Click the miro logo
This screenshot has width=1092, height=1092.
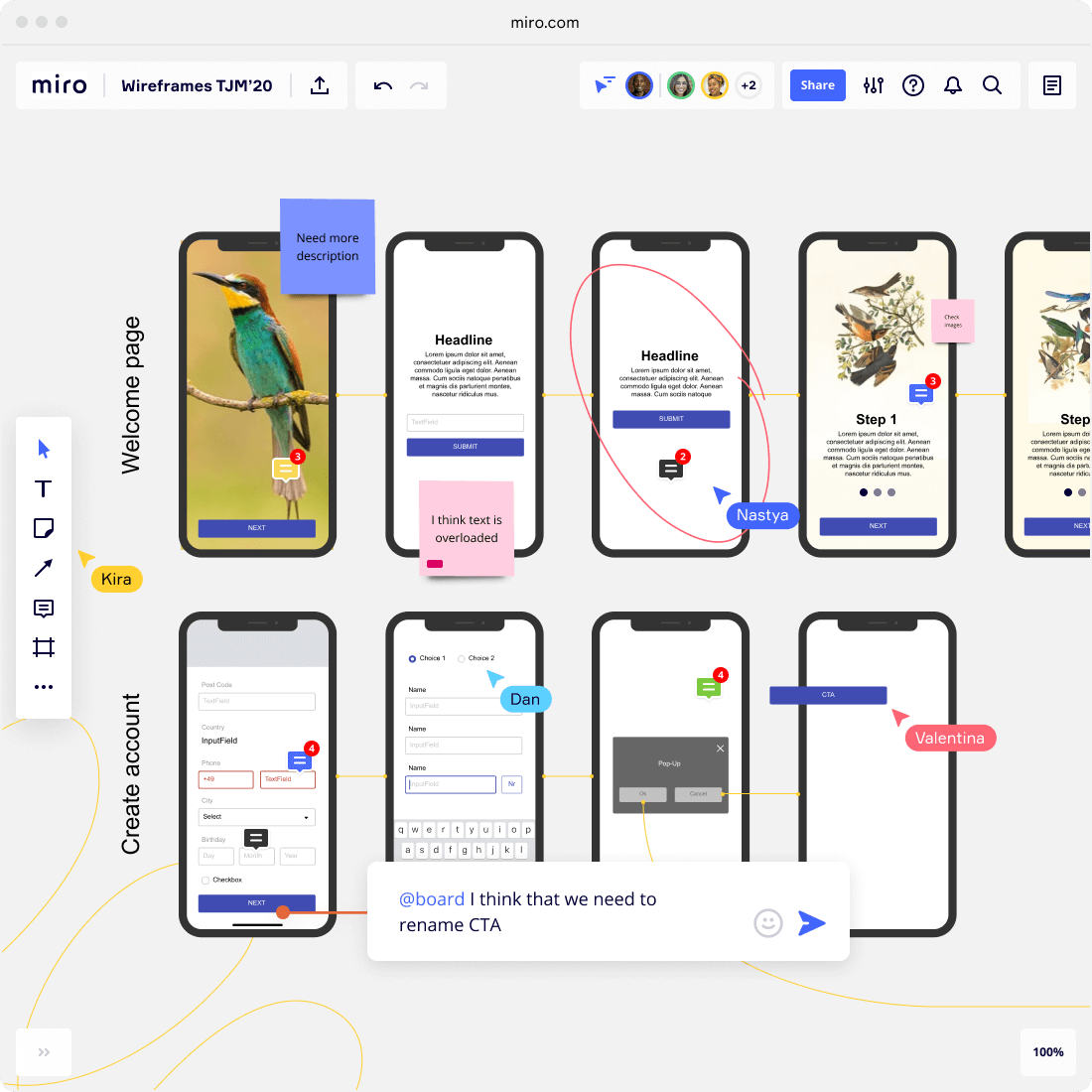click(60, 85)
